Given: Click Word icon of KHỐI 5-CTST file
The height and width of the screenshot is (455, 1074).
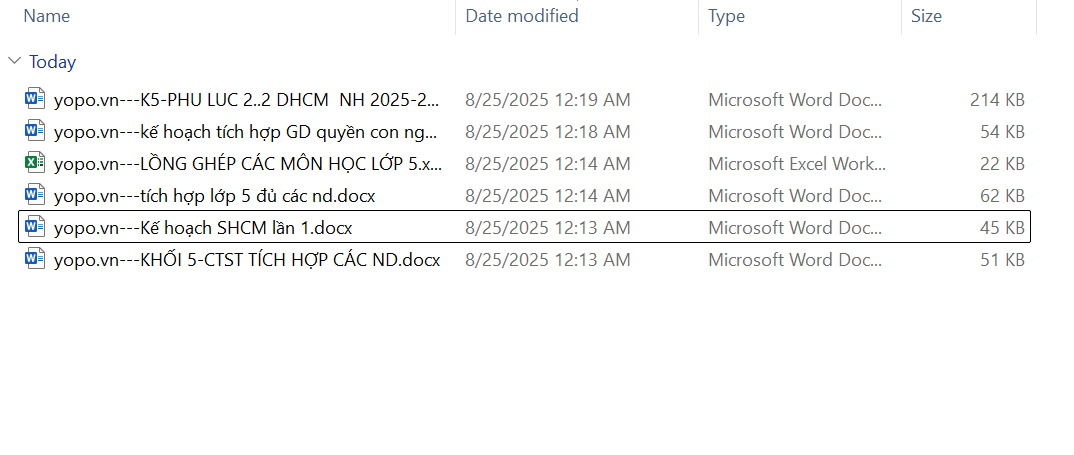Looking at the screenshot, I should 35,259.
